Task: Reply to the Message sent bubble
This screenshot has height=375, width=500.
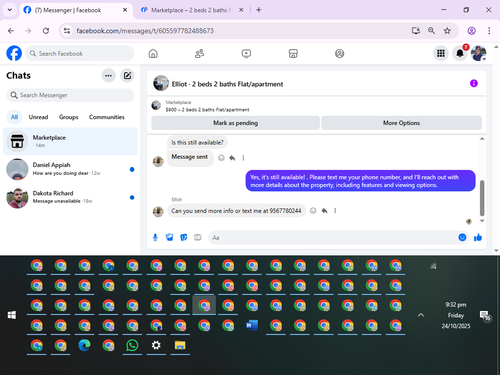Action: (232, 158)
